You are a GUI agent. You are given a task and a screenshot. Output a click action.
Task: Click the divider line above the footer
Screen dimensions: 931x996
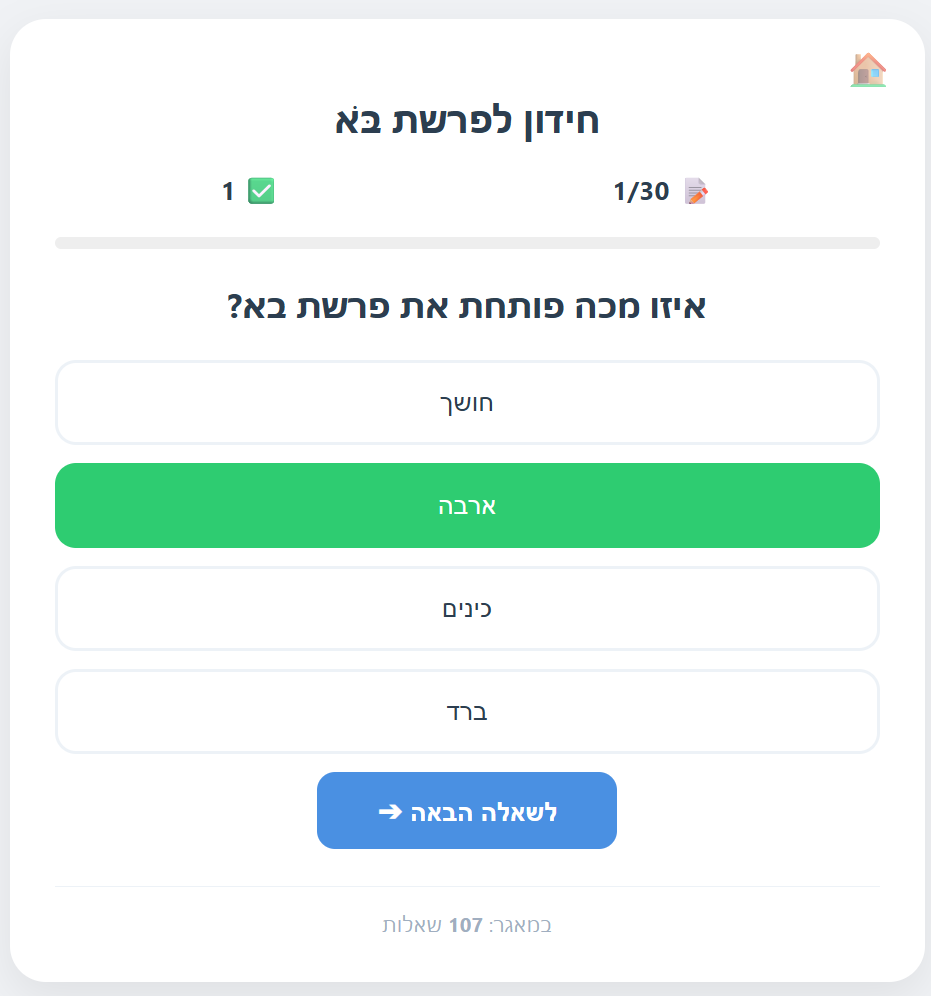[x=467, y=886]
